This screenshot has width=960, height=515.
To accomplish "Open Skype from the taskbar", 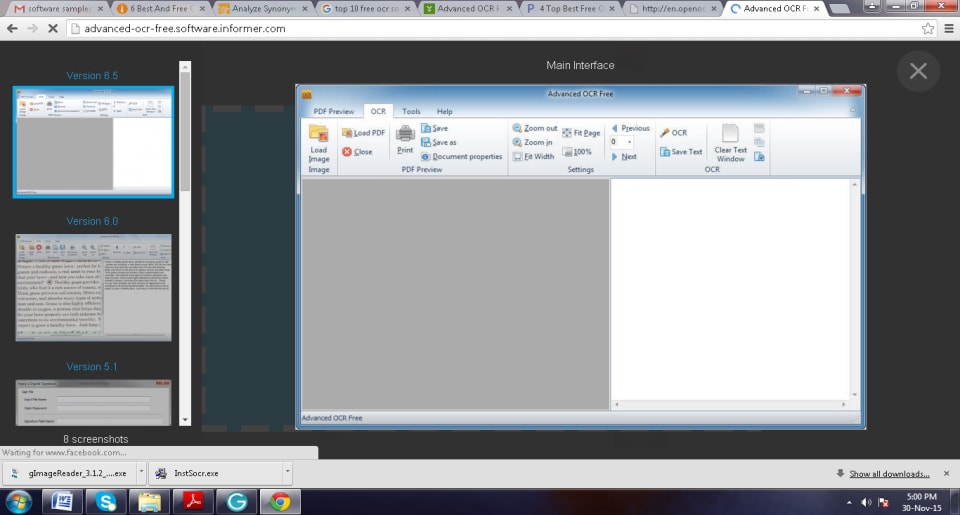I will coord(106,502).
